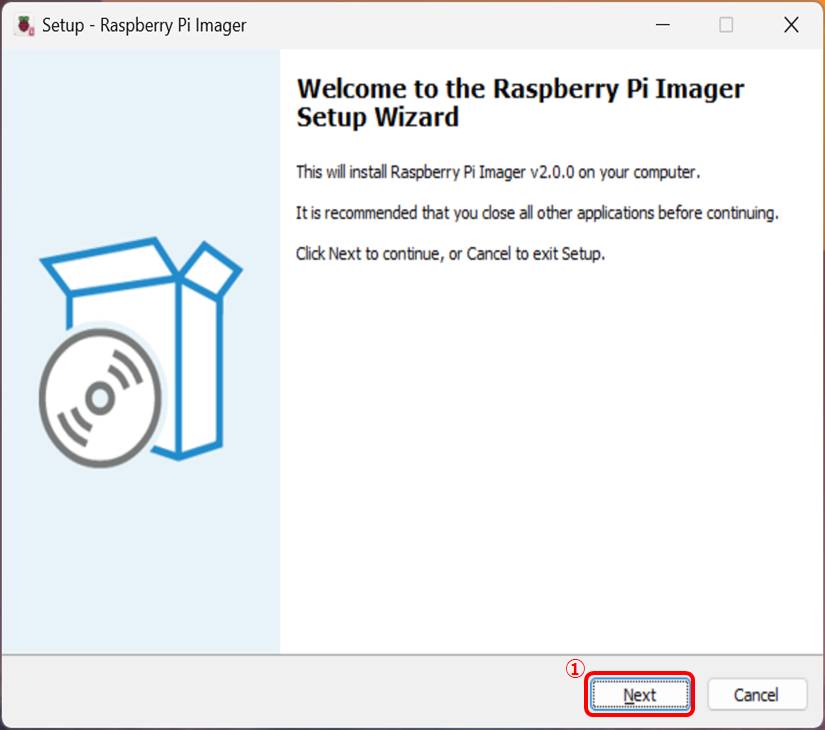Click the 'Click Next to continue' instruction text

(x=450, y=254)
